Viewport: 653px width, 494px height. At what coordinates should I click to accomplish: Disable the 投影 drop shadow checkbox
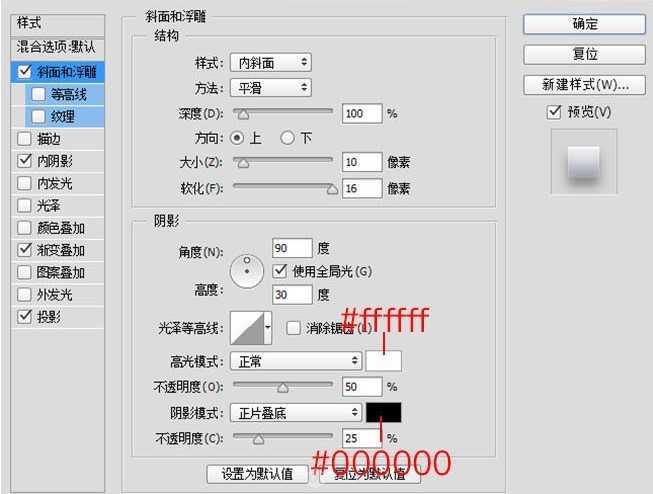(24, 316)
